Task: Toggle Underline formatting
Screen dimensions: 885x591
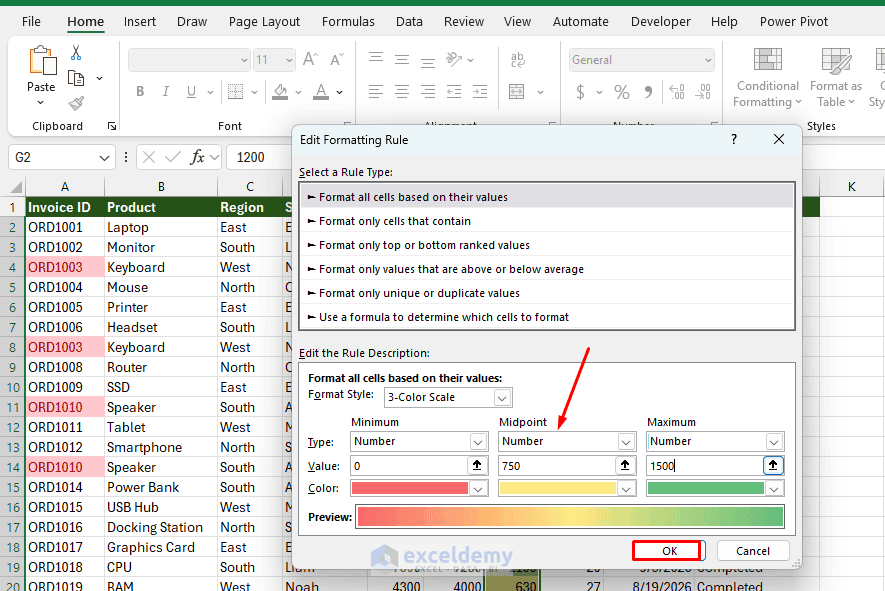Action: click(191, 91)
